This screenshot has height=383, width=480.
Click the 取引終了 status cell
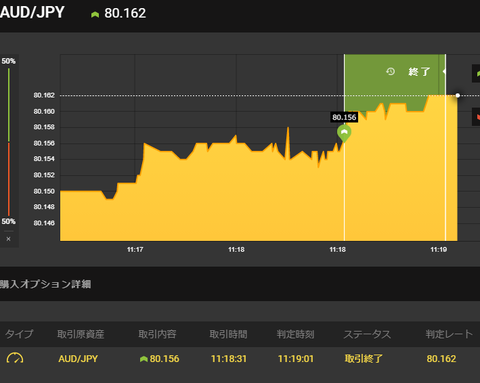pyautogui.click(x=364, y=359)
